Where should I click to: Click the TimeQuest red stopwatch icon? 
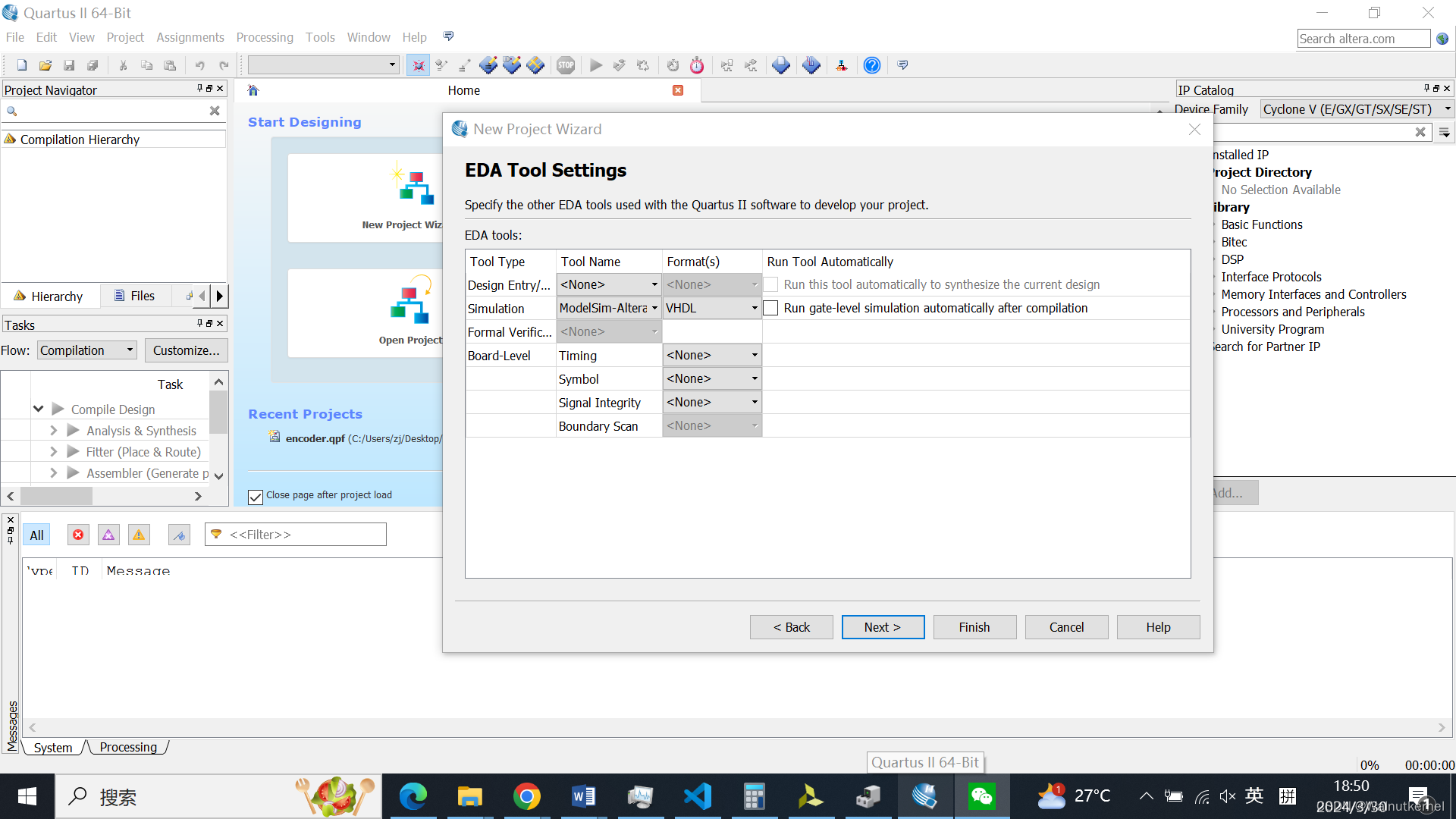(697, 65)
